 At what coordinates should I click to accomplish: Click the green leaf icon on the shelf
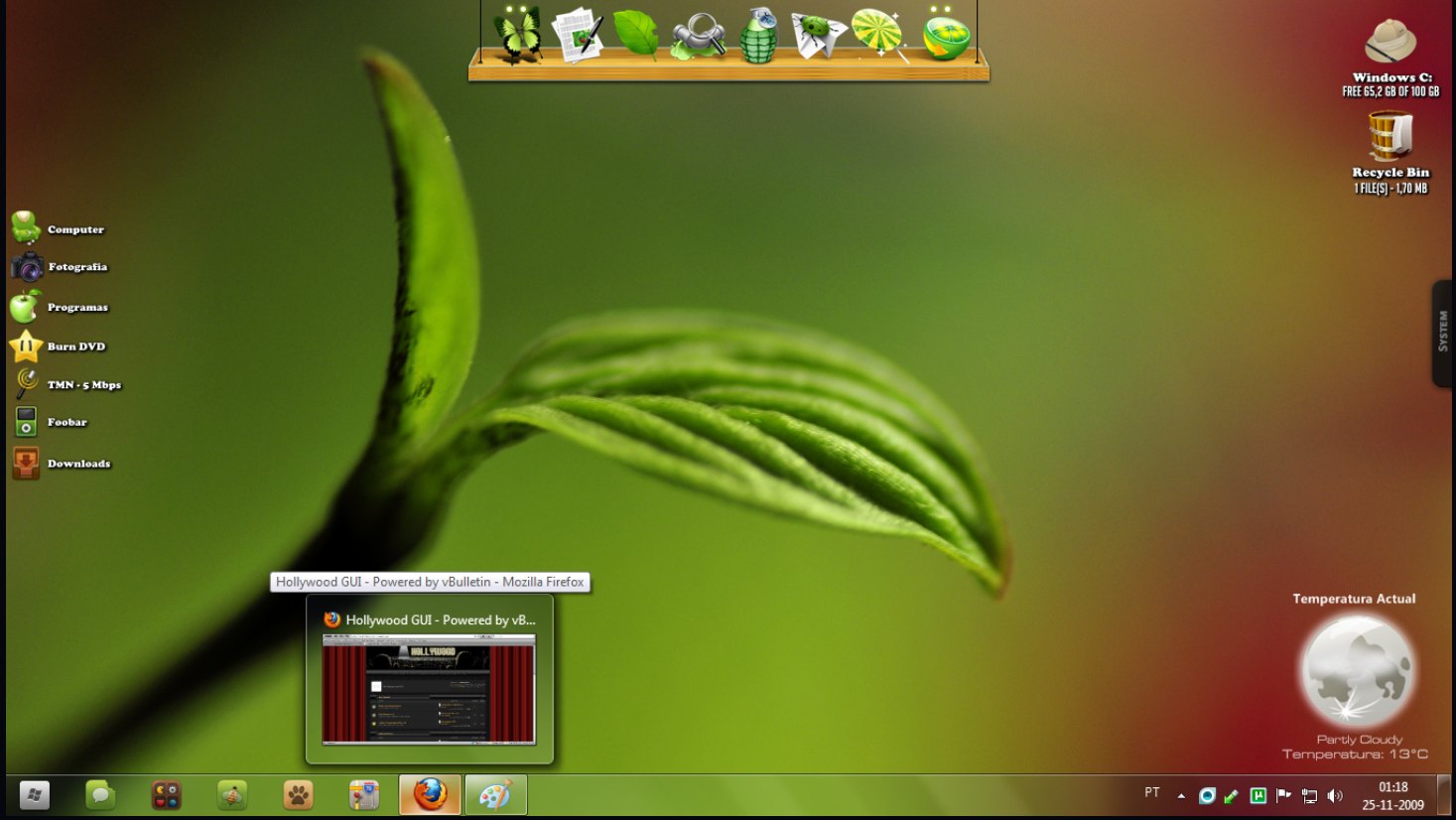coord(636,34)
